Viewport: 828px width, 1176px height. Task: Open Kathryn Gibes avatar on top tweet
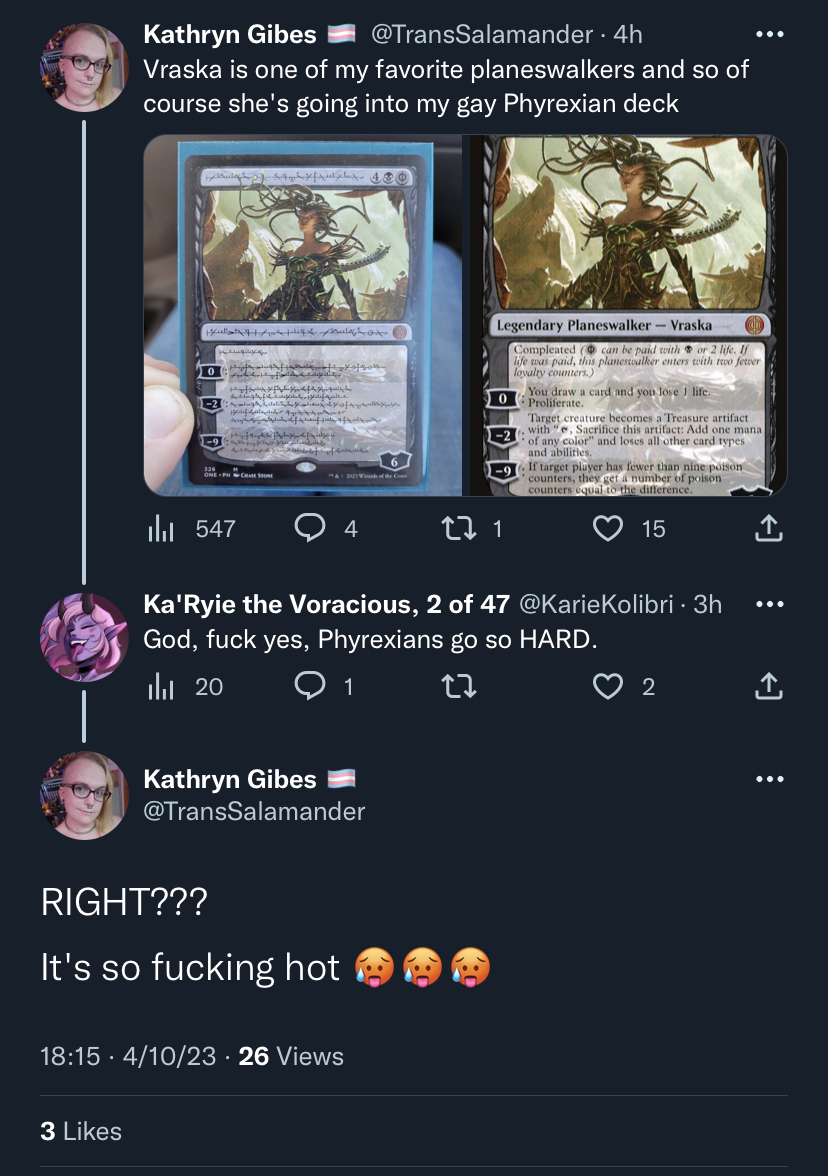point(83,68)
